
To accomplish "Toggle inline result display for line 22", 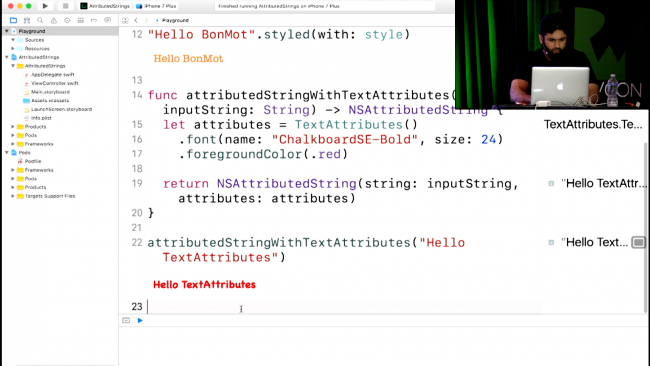I will tap(638, 242).
